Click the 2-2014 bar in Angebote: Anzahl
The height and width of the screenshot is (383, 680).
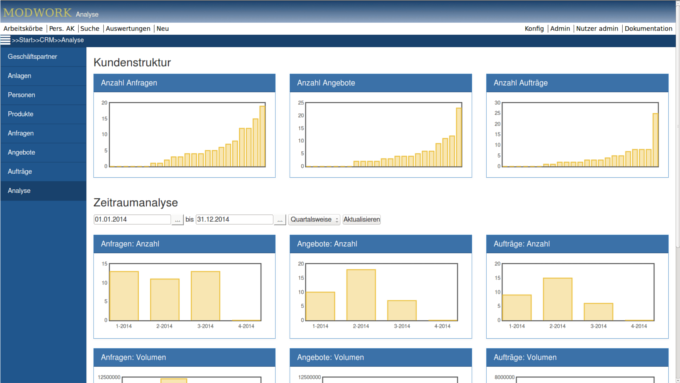(x=361, y=295)
